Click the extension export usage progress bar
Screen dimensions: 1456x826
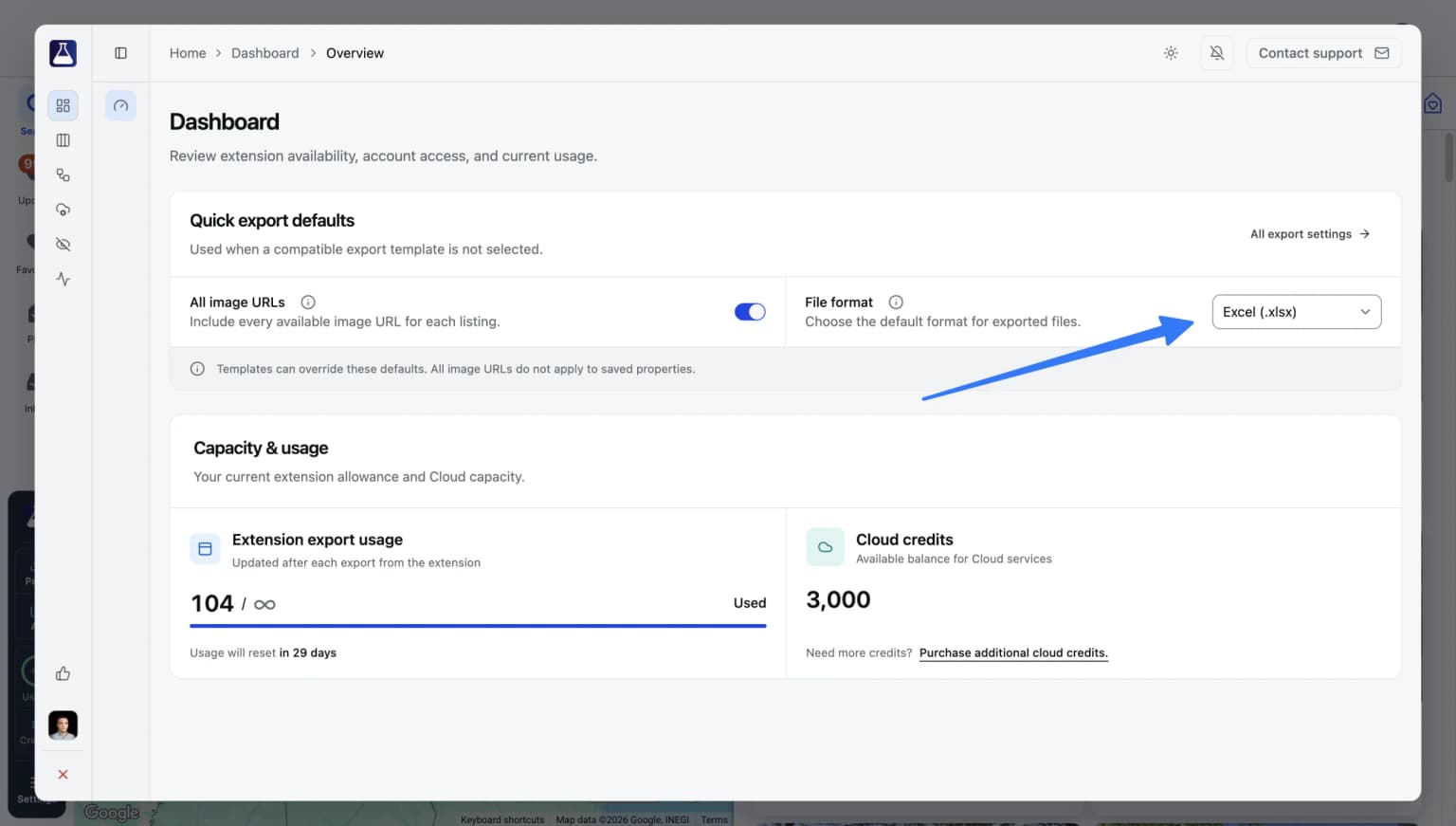(478, 626)
